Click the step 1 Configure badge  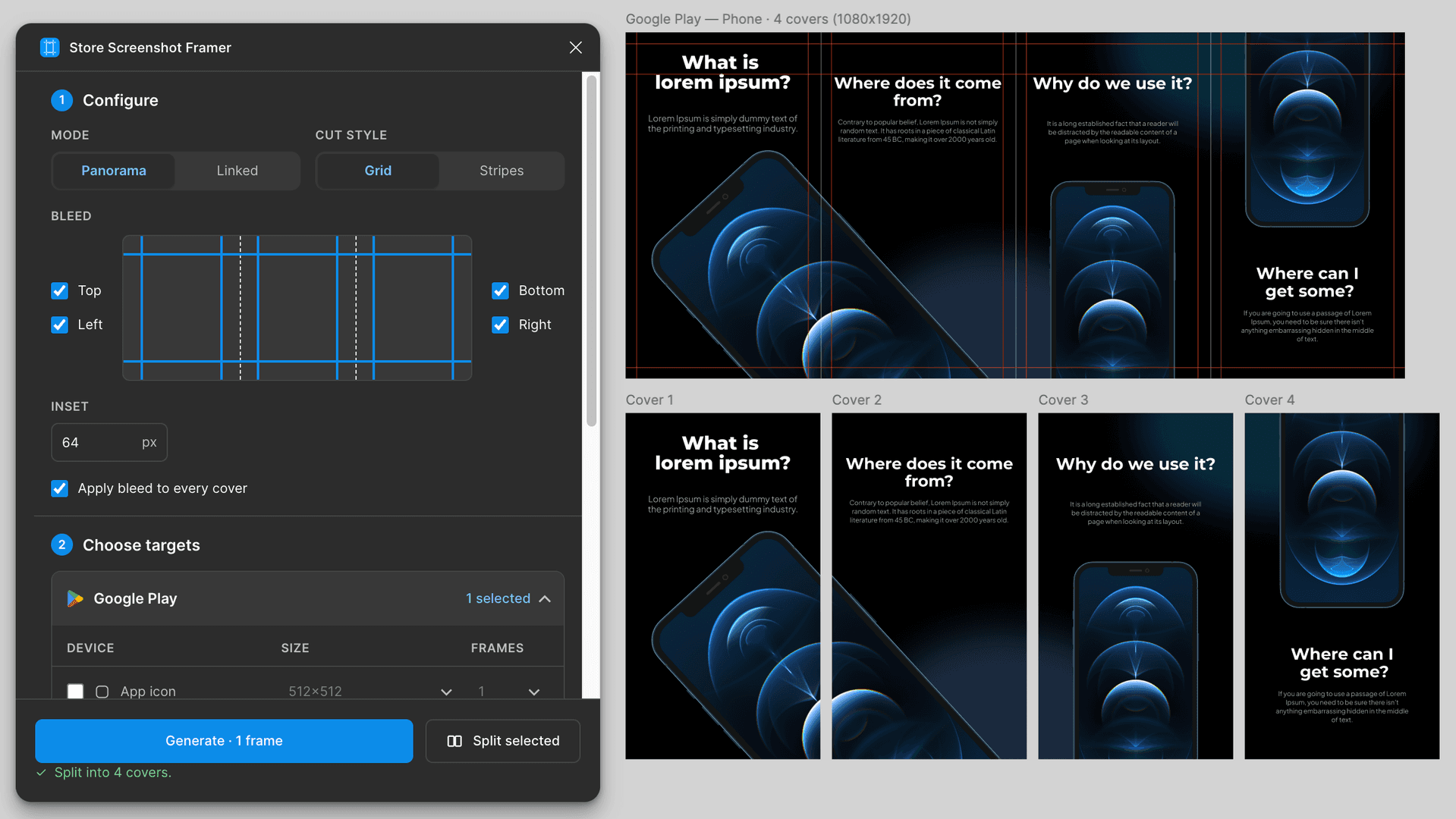(x=61, y=100)
